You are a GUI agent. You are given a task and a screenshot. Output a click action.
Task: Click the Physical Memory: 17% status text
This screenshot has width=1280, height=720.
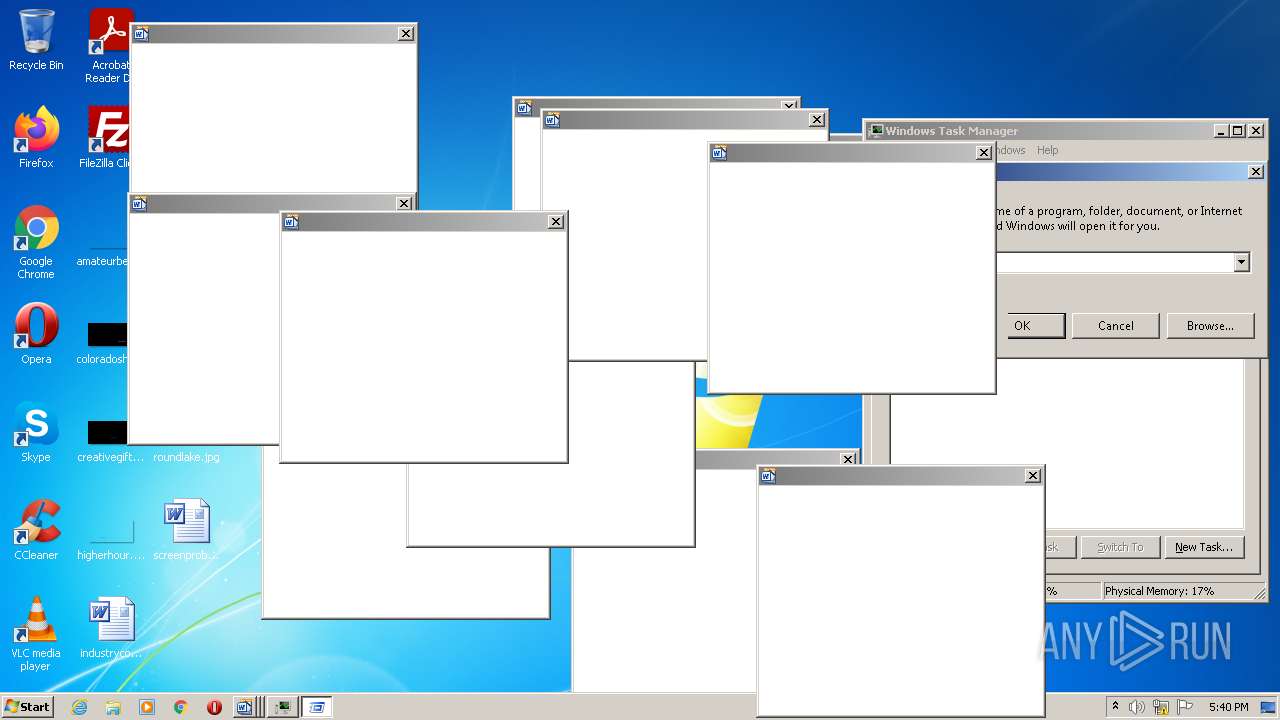1160,591
